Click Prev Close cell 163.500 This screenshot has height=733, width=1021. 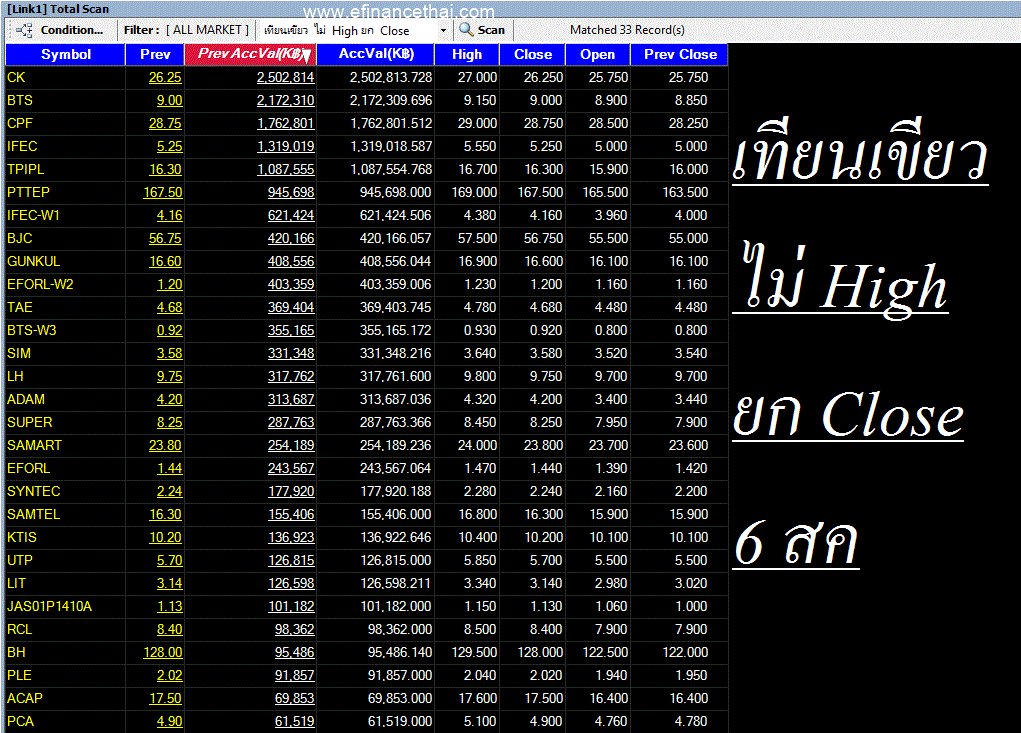click(x=685, y=193)
